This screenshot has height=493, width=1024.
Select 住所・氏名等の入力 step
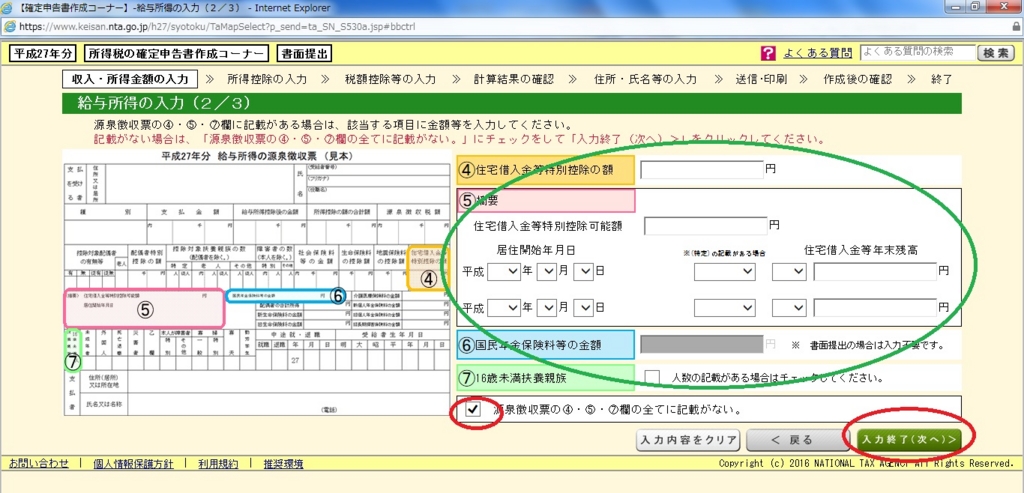coord(645,80)
